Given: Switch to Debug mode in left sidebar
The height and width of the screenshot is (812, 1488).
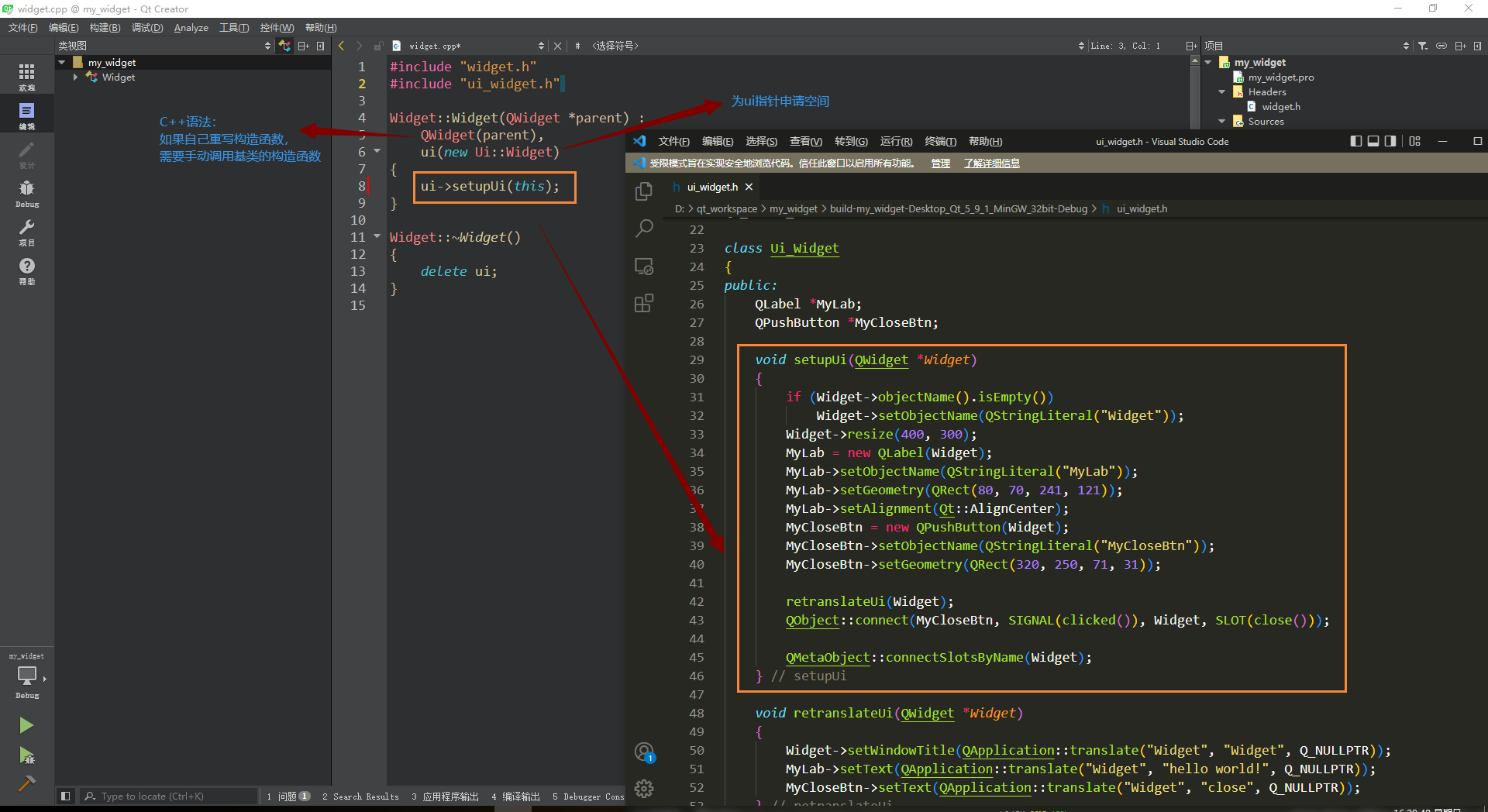Looking at the screenshot, I should 26,193.
